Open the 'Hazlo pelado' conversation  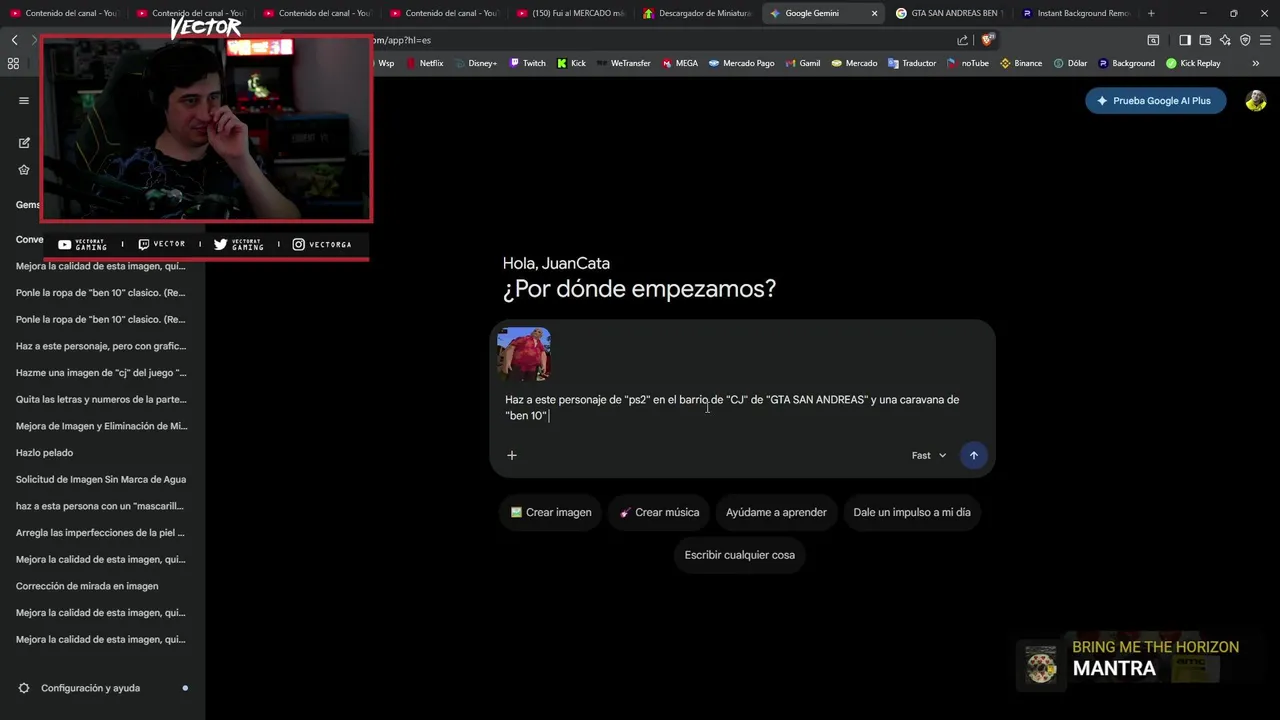pos(45,453)
